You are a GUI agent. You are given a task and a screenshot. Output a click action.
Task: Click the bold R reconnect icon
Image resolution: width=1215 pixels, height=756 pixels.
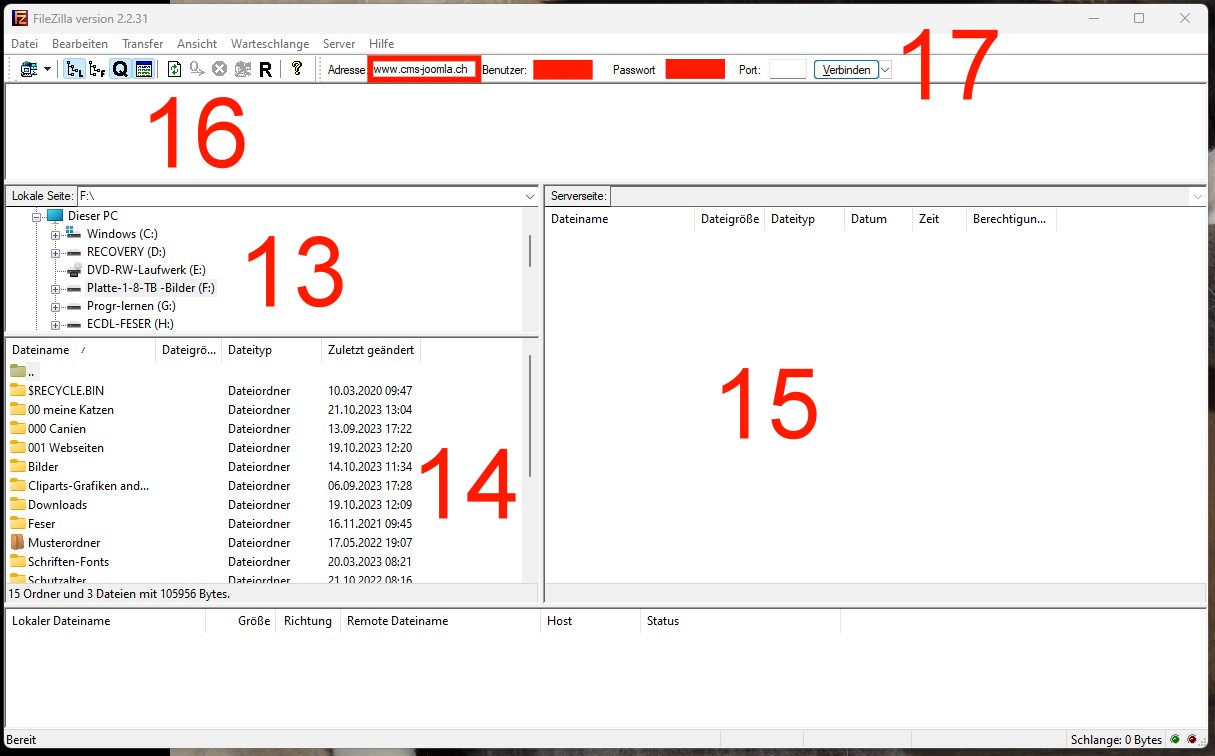(x=265, y=69)
